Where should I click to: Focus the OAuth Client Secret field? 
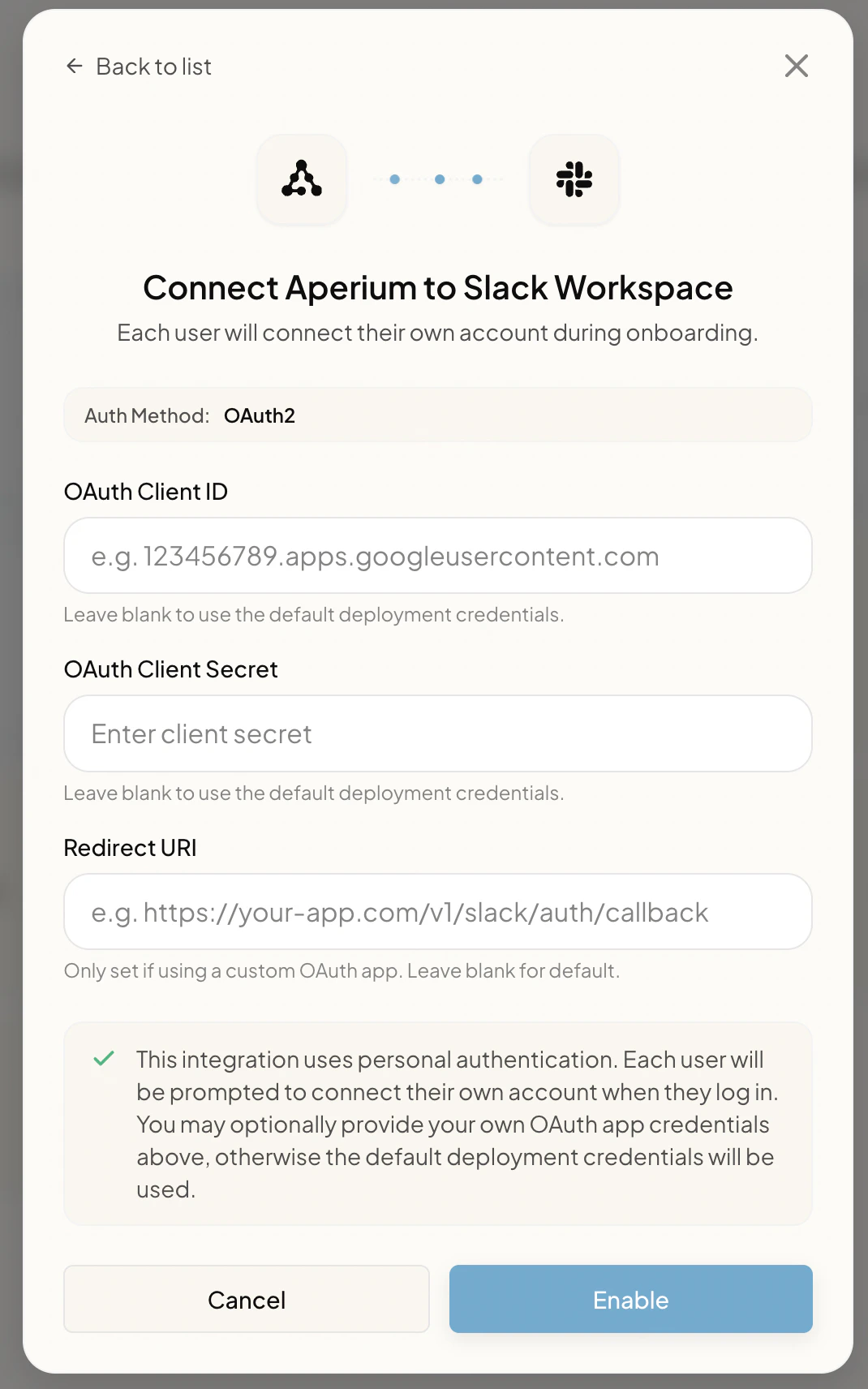pyautogui.click(x=438, y=733)
